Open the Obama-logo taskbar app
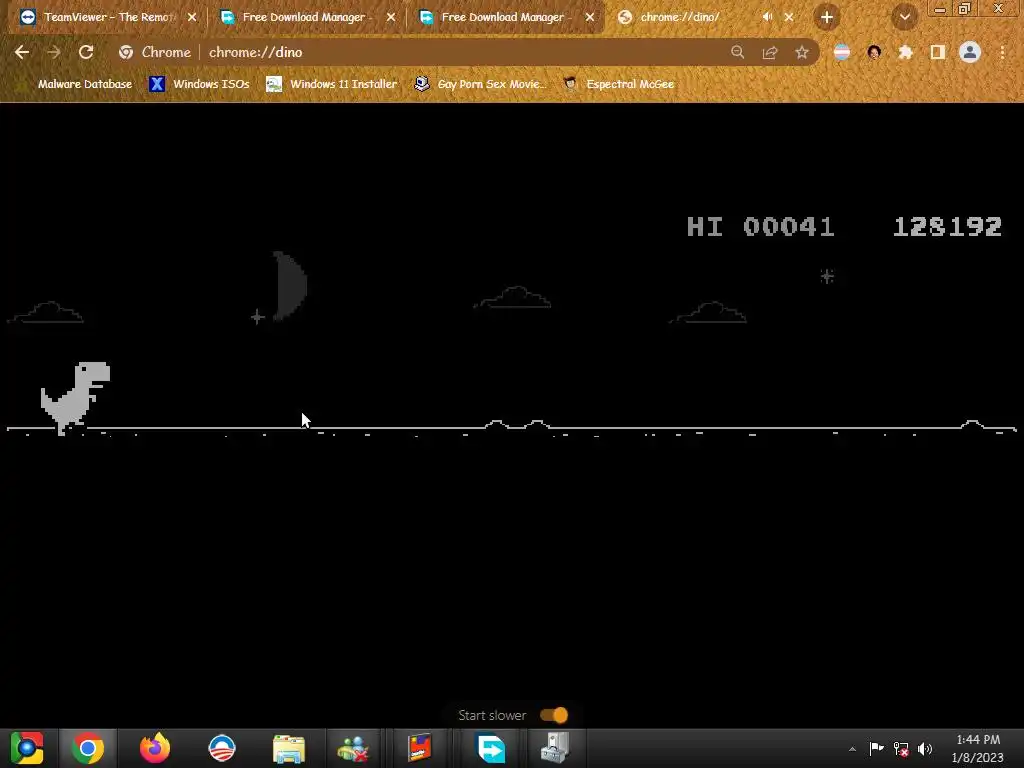This screenshot has width=1024, height=768. [221, 748]
